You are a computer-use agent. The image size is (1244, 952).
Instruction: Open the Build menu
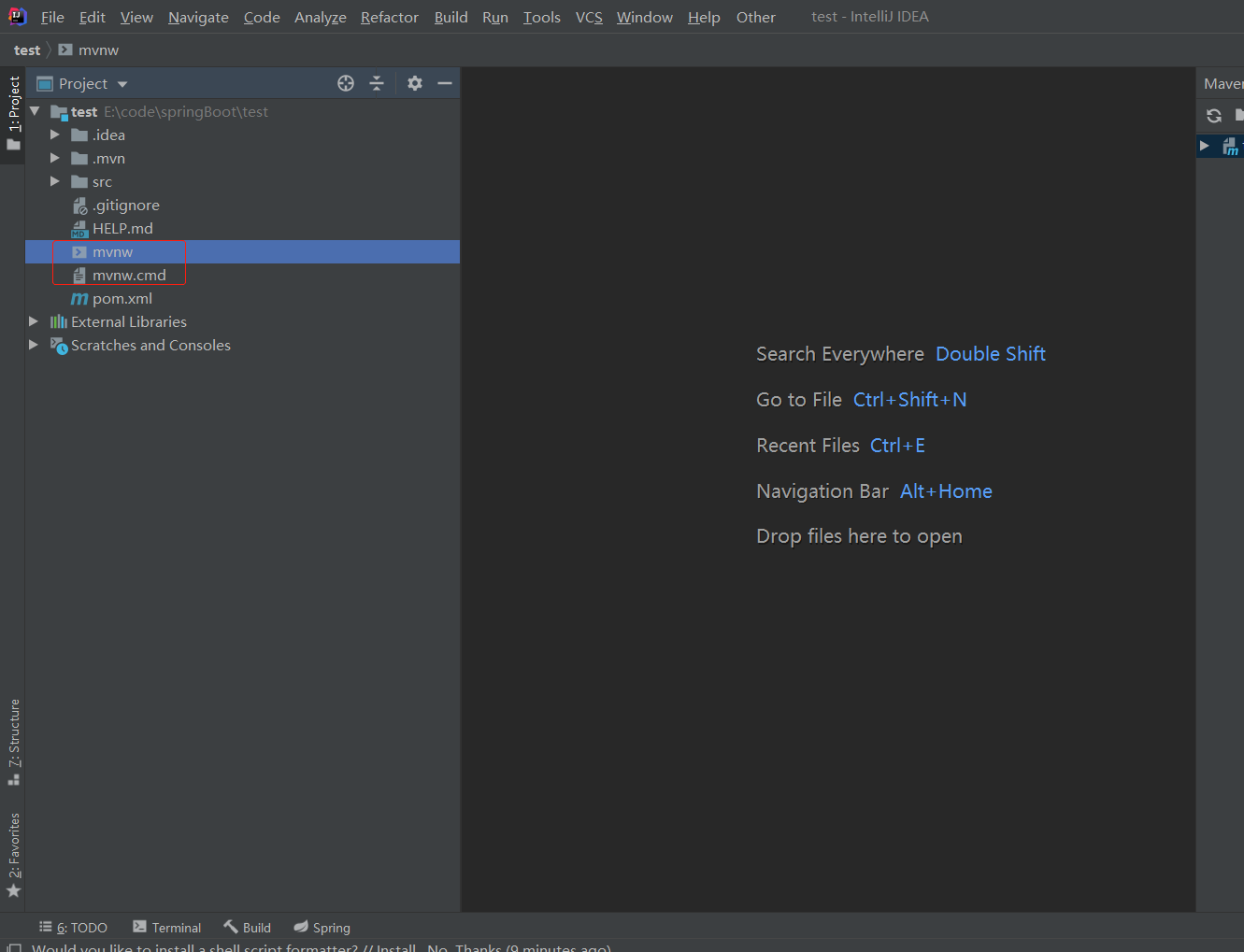pos(450,17)
